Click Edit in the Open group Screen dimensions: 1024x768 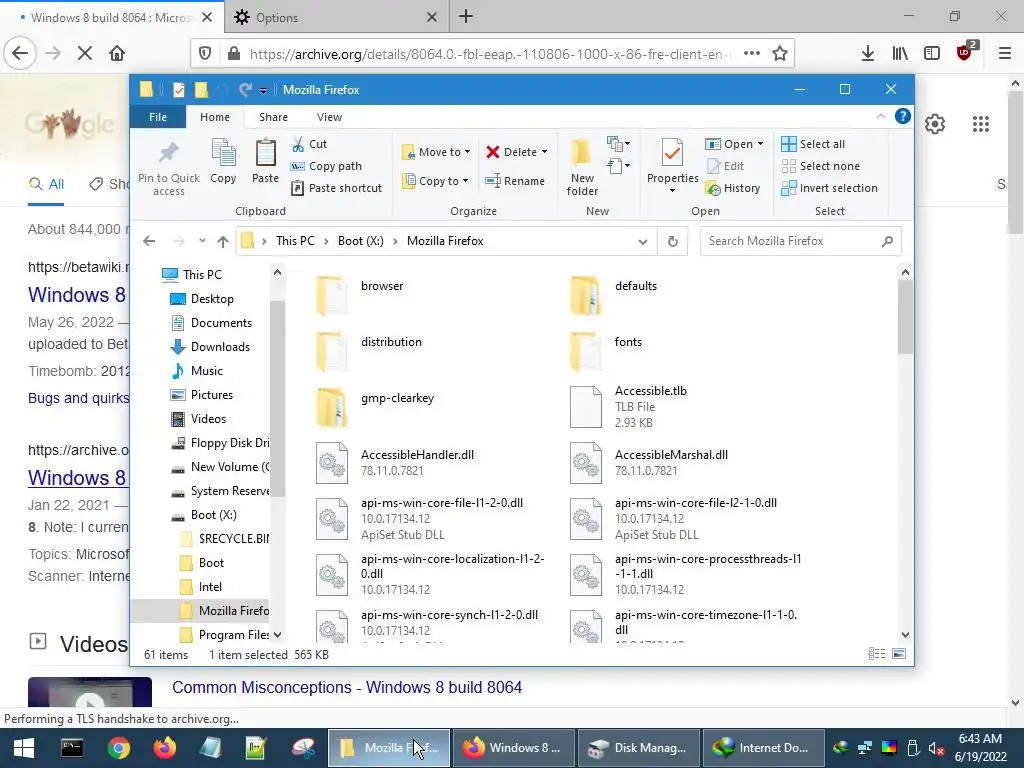(726, 166)
